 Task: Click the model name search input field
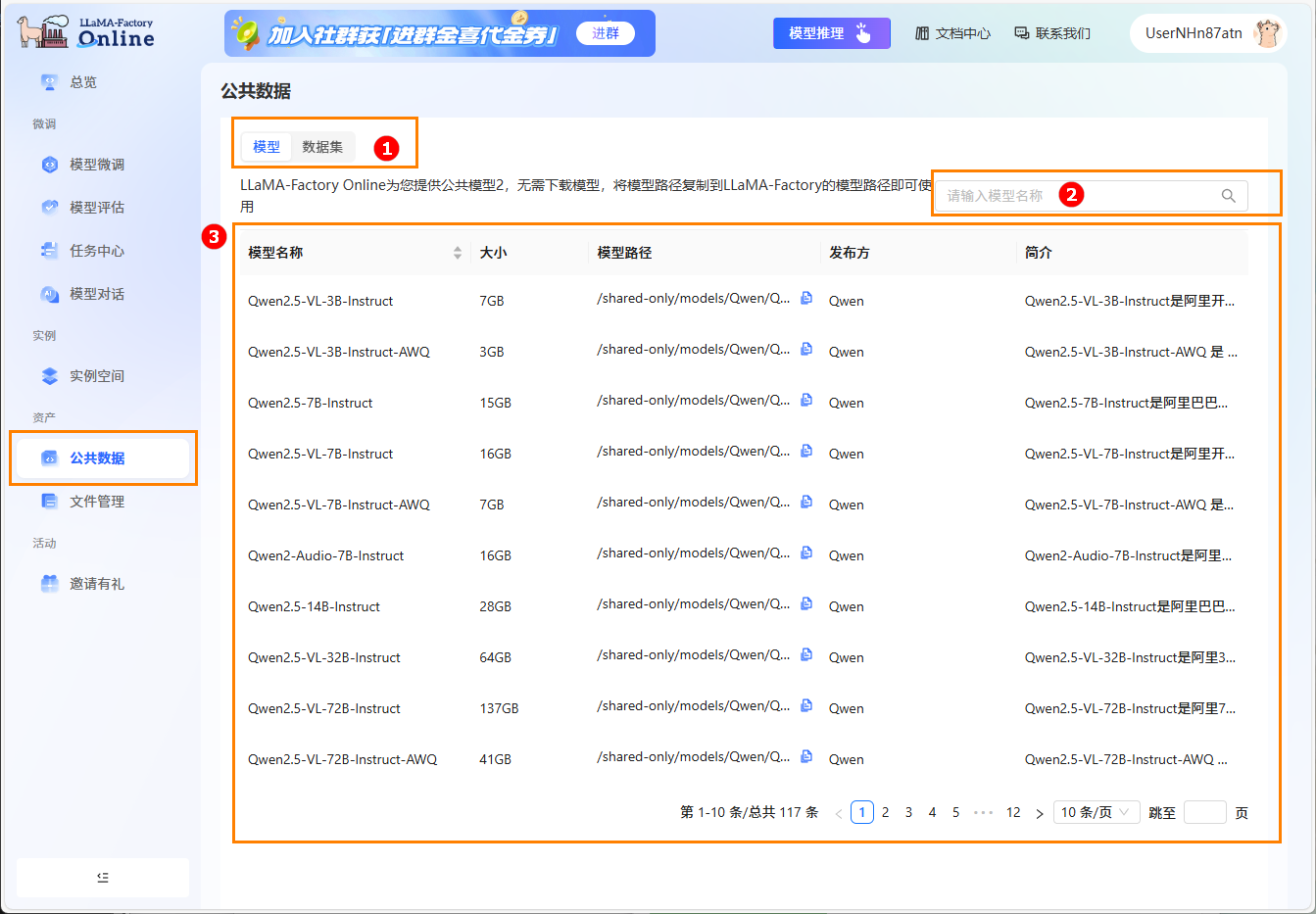click(1078, 195)
